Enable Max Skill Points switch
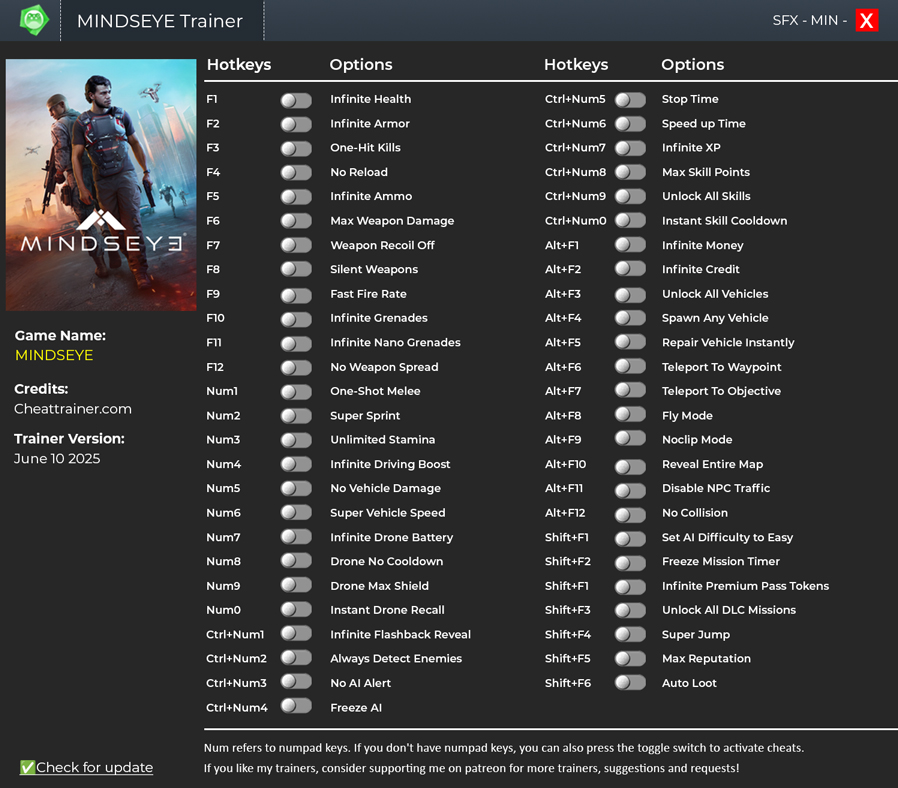 [631, 172]
